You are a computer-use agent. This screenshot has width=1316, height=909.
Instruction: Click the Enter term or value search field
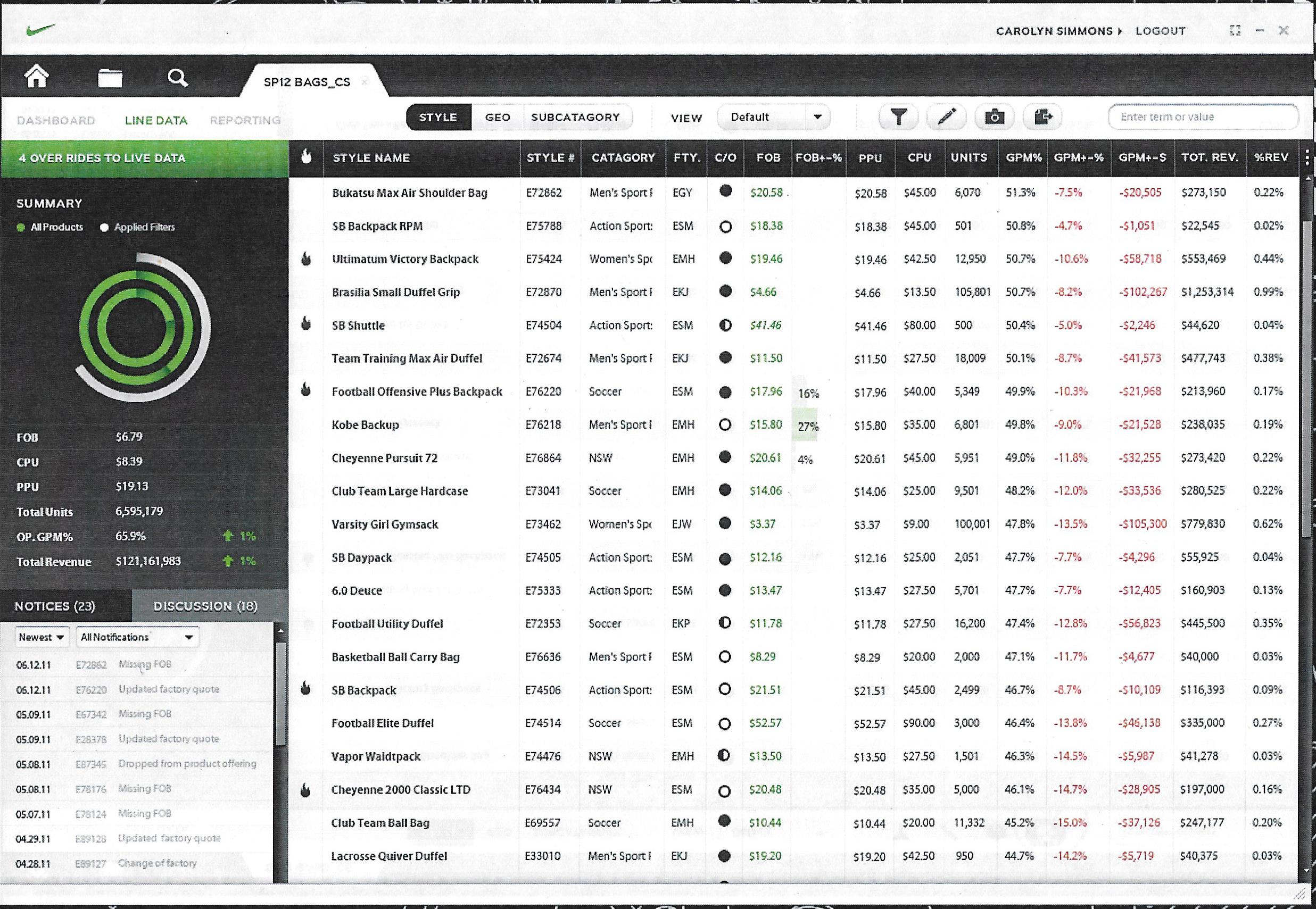pyautogui.click(x=1202, y=118)
